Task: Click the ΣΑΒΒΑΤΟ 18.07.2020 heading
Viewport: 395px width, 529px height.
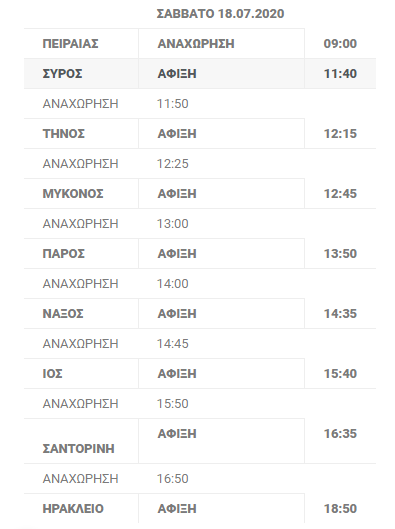Action: [220, 14]
